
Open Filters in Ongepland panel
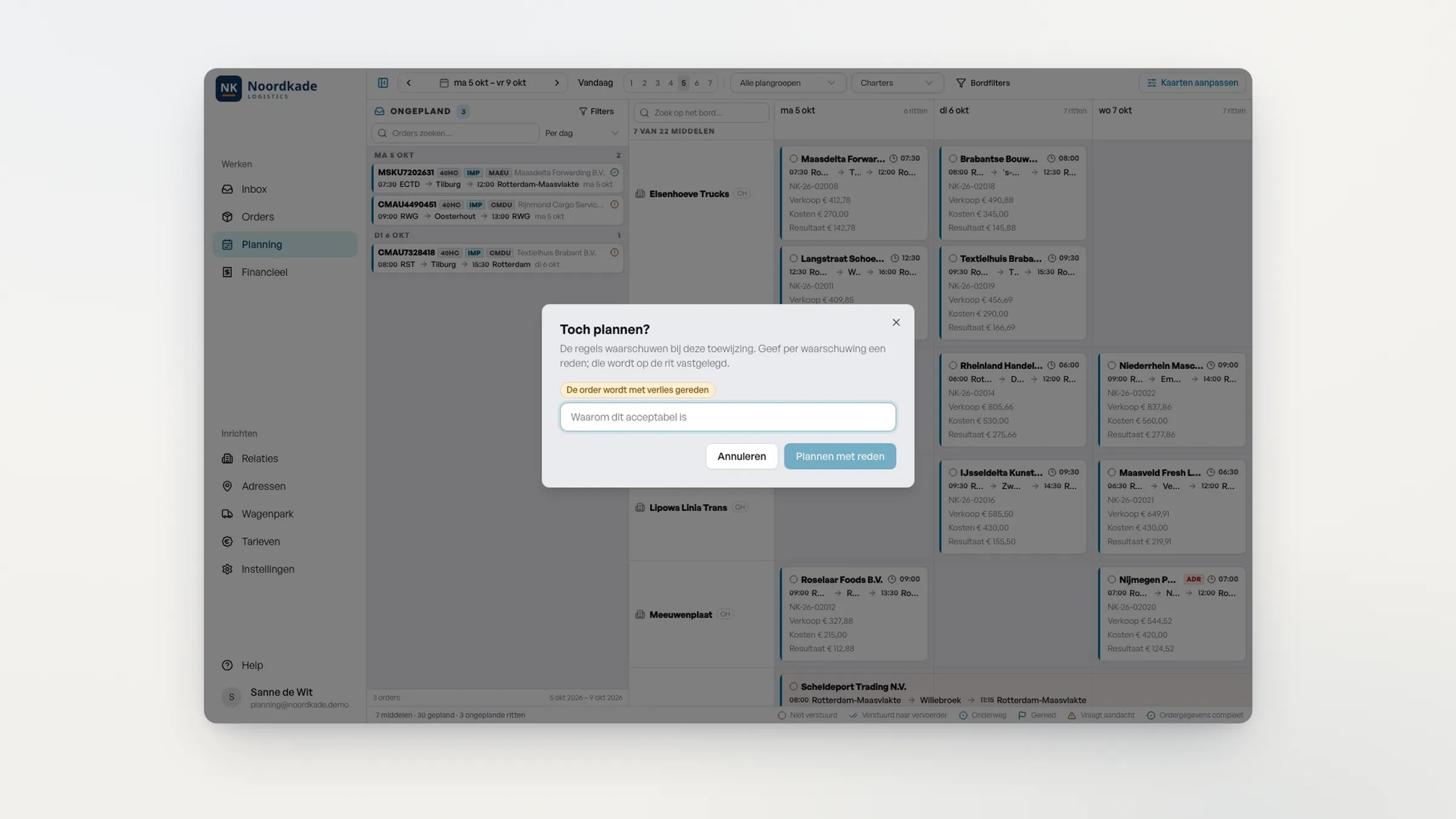(596, 112)
